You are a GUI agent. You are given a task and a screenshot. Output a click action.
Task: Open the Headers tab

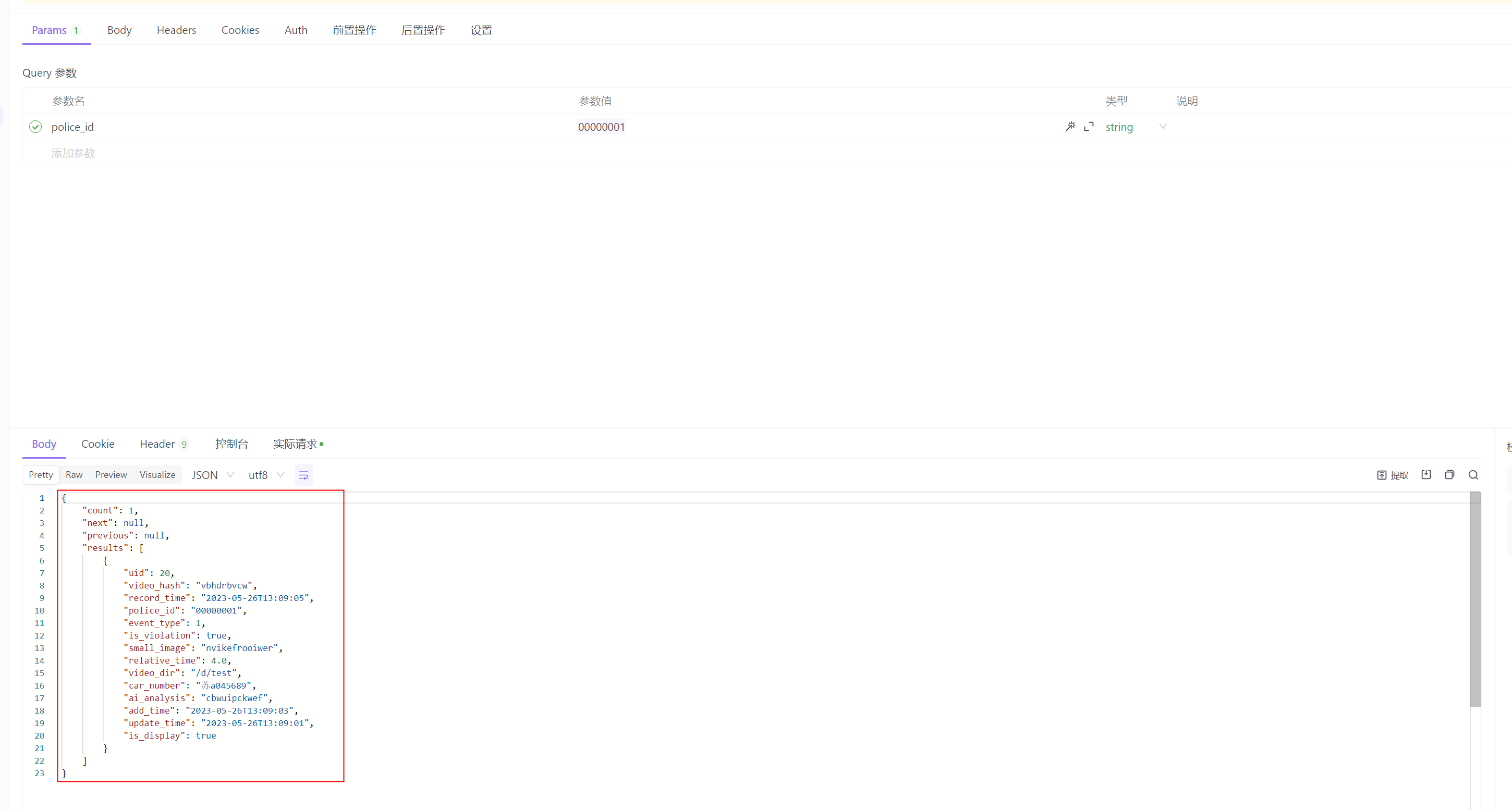pyautogui.click(x=176, y=30)
